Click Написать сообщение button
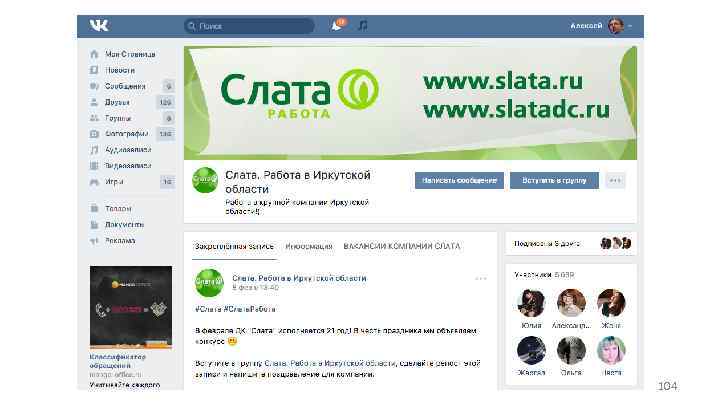Viewport: 720px width, 405px height. [459, 180]
